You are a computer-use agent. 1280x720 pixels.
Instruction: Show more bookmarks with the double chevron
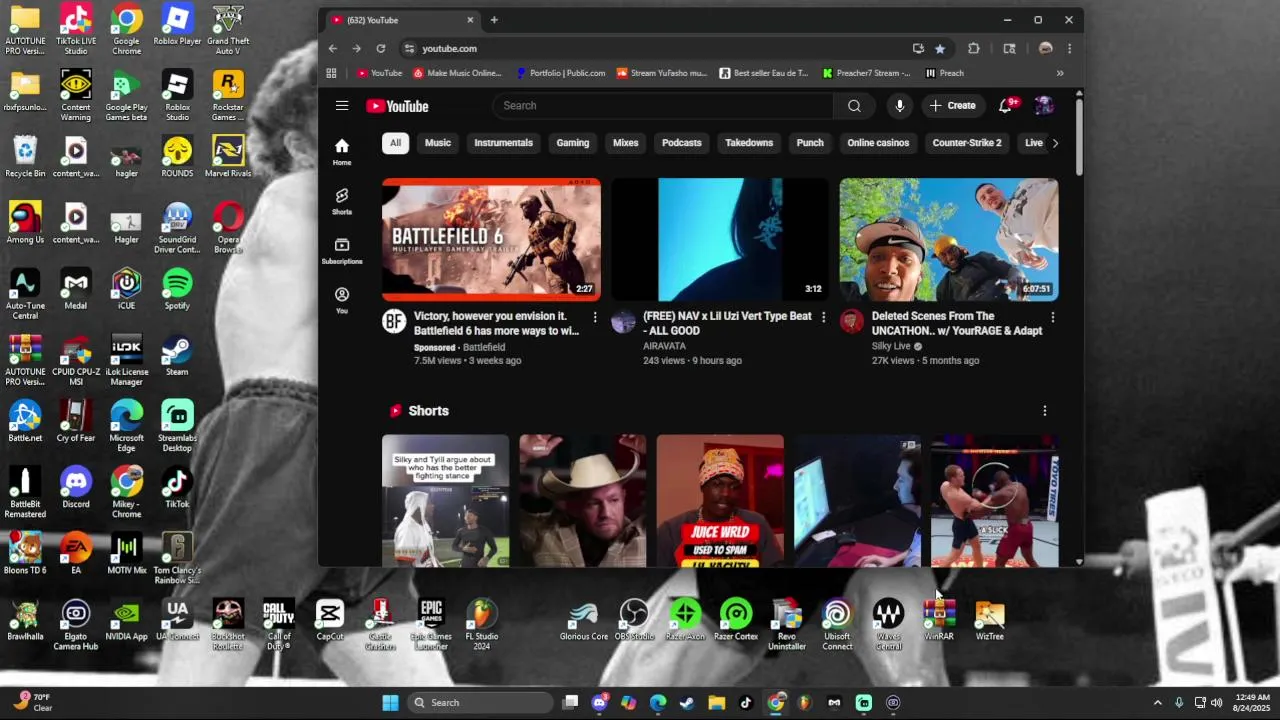[1060, 73]
